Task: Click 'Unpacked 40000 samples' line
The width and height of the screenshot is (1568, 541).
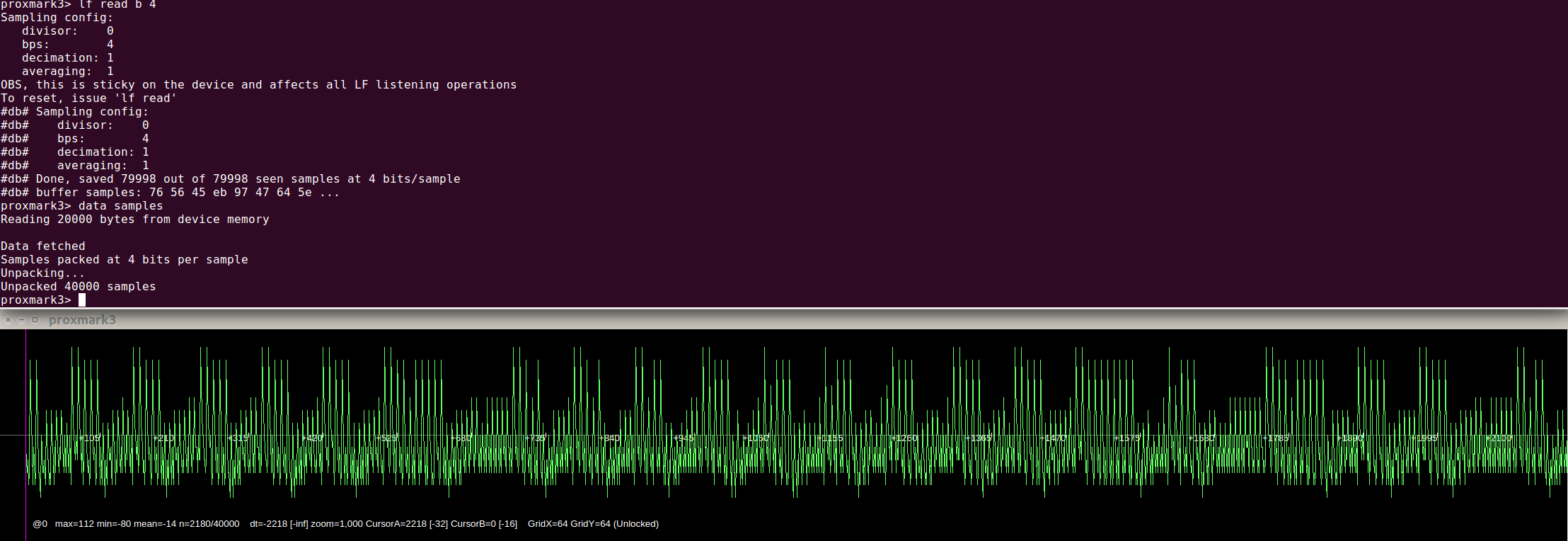Action: tap(79, 287)
